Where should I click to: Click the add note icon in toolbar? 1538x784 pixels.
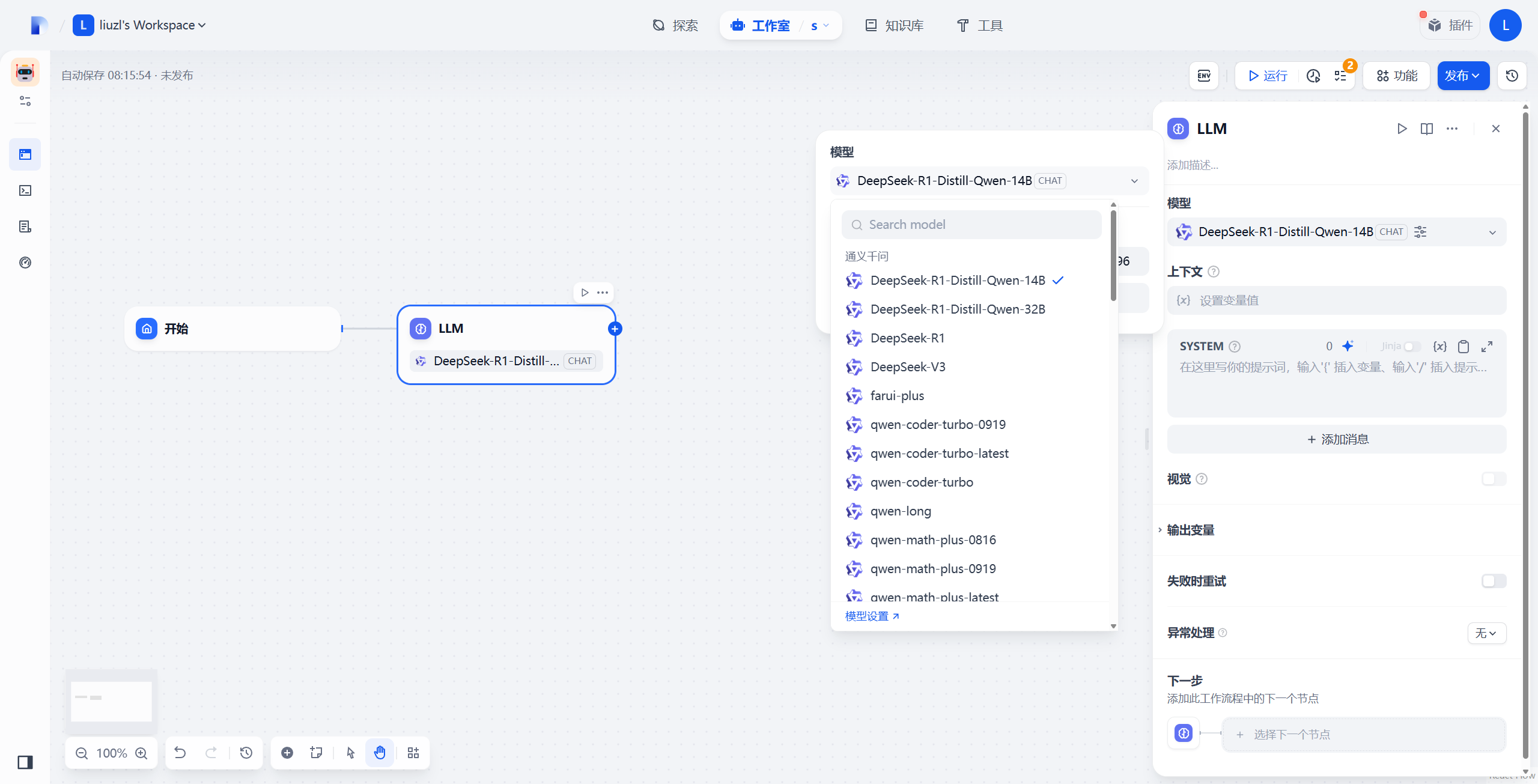[317, 753]
